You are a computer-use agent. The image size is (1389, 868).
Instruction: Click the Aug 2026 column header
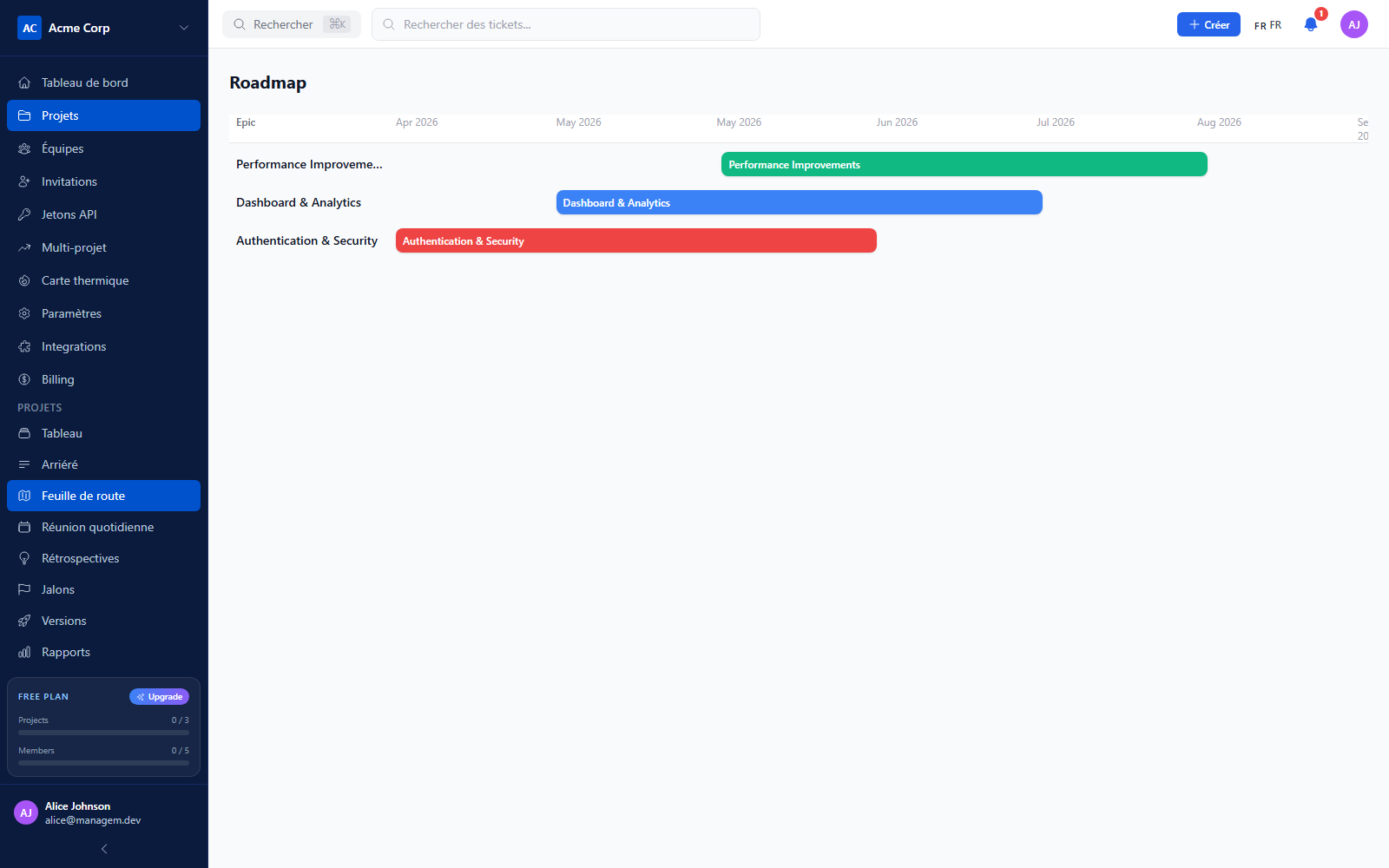(x=1219, y=122)
